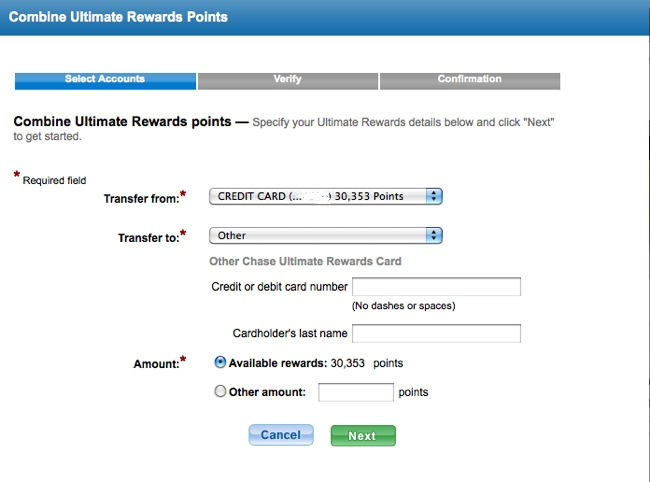Click the "Transfer from:" label
Screen dimensions: 650x482
coord(141,199)
